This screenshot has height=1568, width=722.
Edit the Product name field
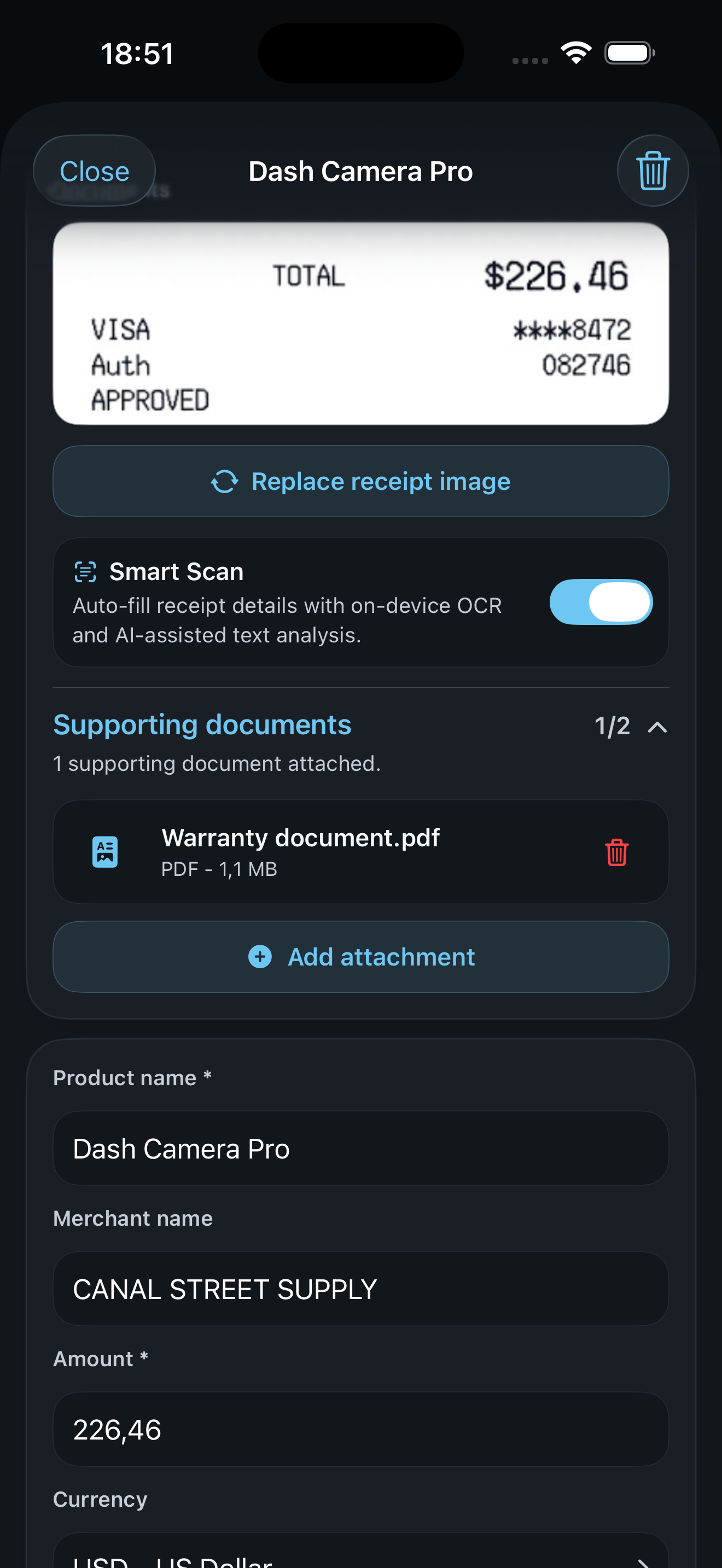pos(361,1148)
